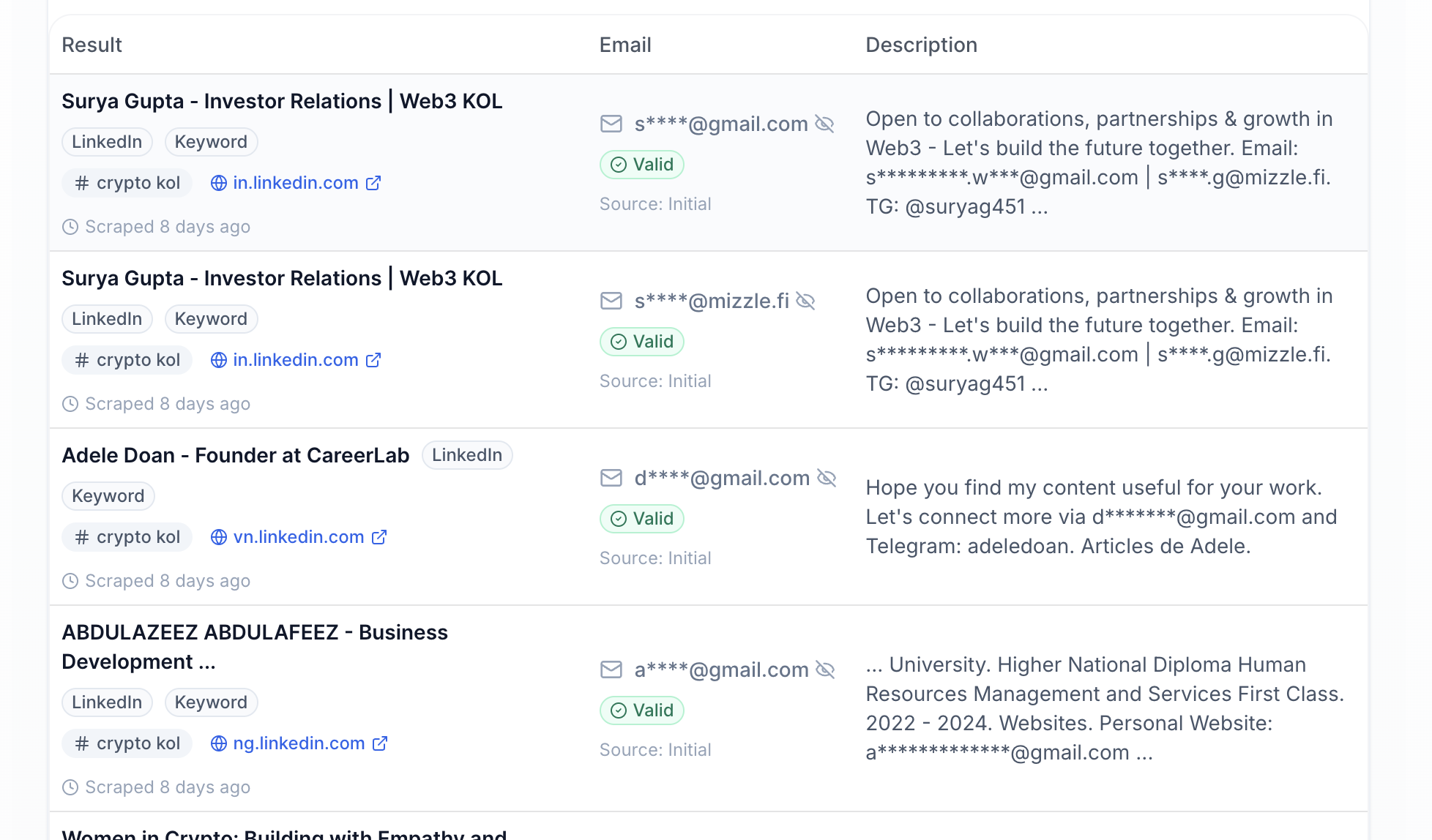Viewport: 1432px width, 840px height.
Task: Click the checkmark inside the Valid badge for a****@gmail.com
Action: pyautogui.click(x=619, y=710)
